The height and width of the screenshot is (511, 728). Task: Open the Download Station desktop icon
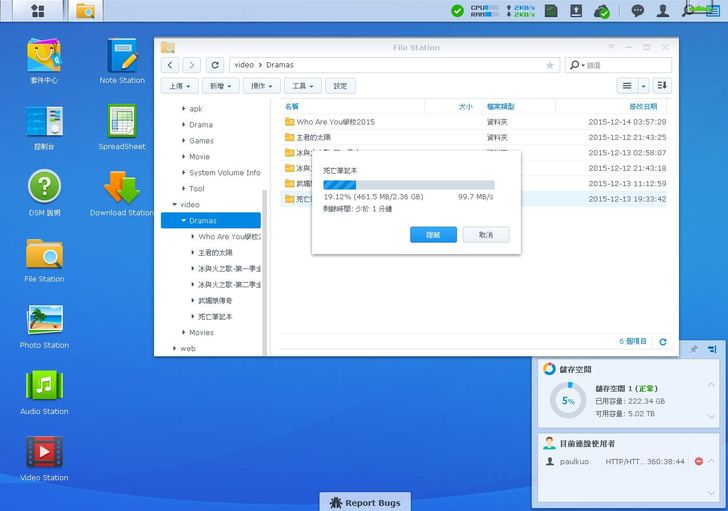tap(121, 188)
